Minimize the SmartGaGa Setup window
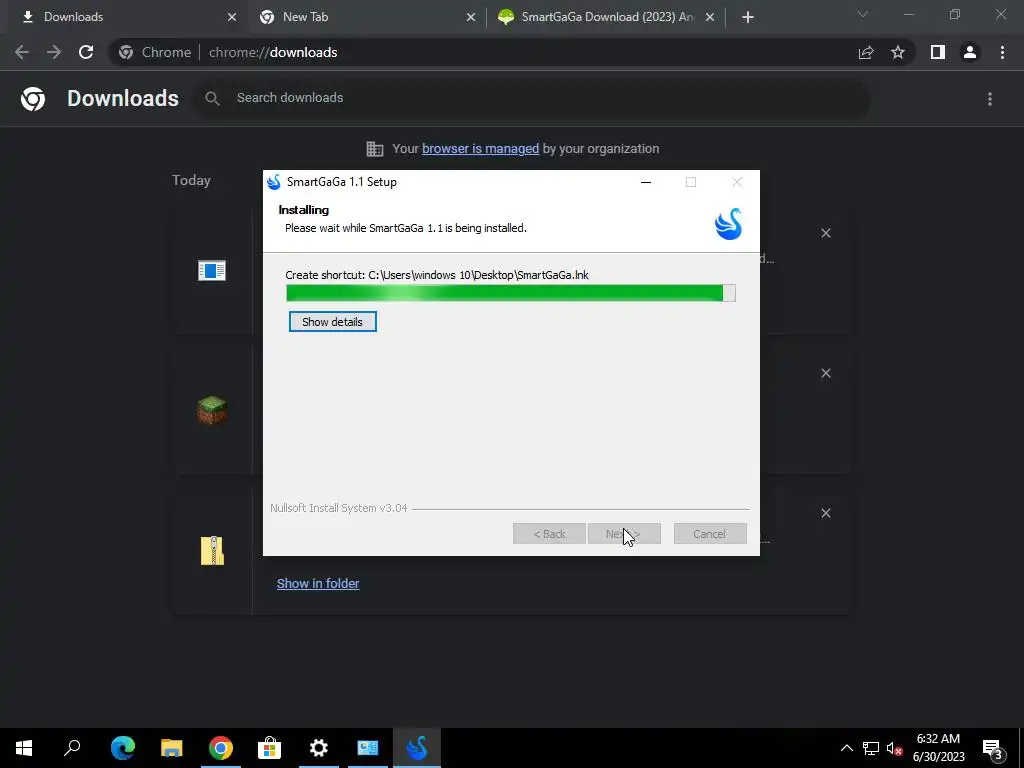Screen dimensions: 1024x768 pos(646,182)
